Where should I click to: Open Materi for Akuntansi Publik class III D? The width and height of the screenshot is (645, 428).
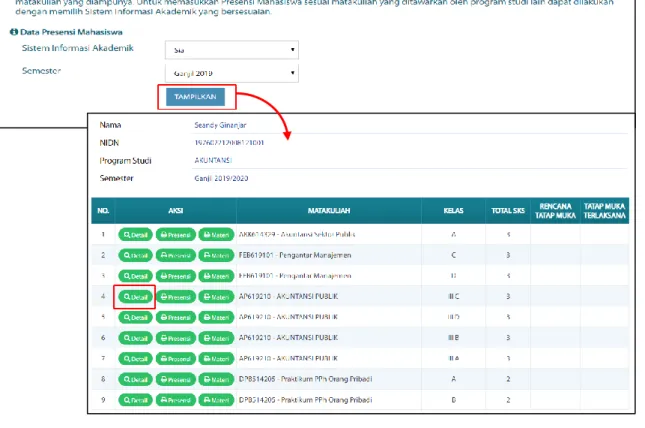[216, 317]
